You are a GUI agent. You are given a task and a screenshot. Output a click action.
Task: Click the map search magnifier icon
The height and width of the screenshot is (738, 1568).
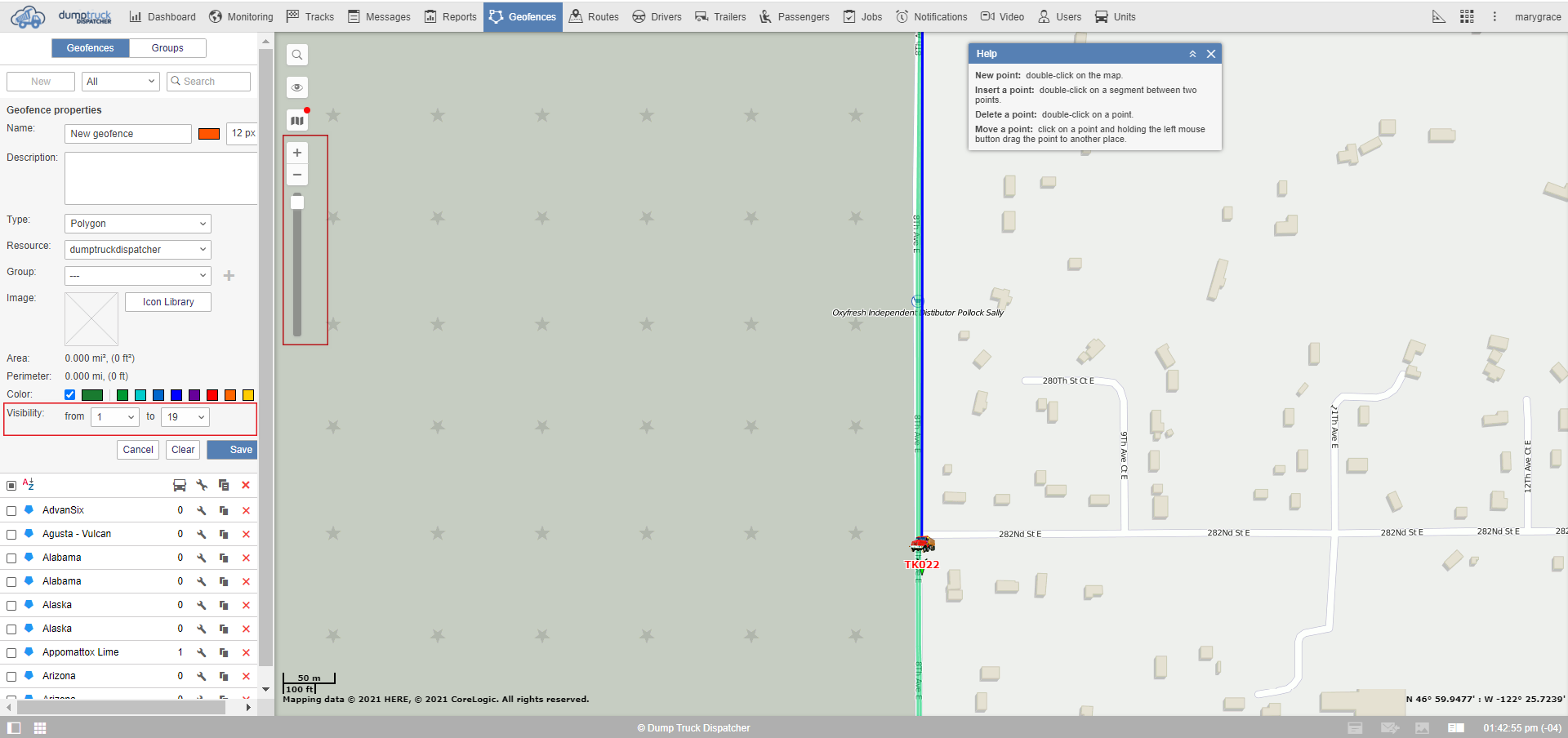[x=297, y=55]
